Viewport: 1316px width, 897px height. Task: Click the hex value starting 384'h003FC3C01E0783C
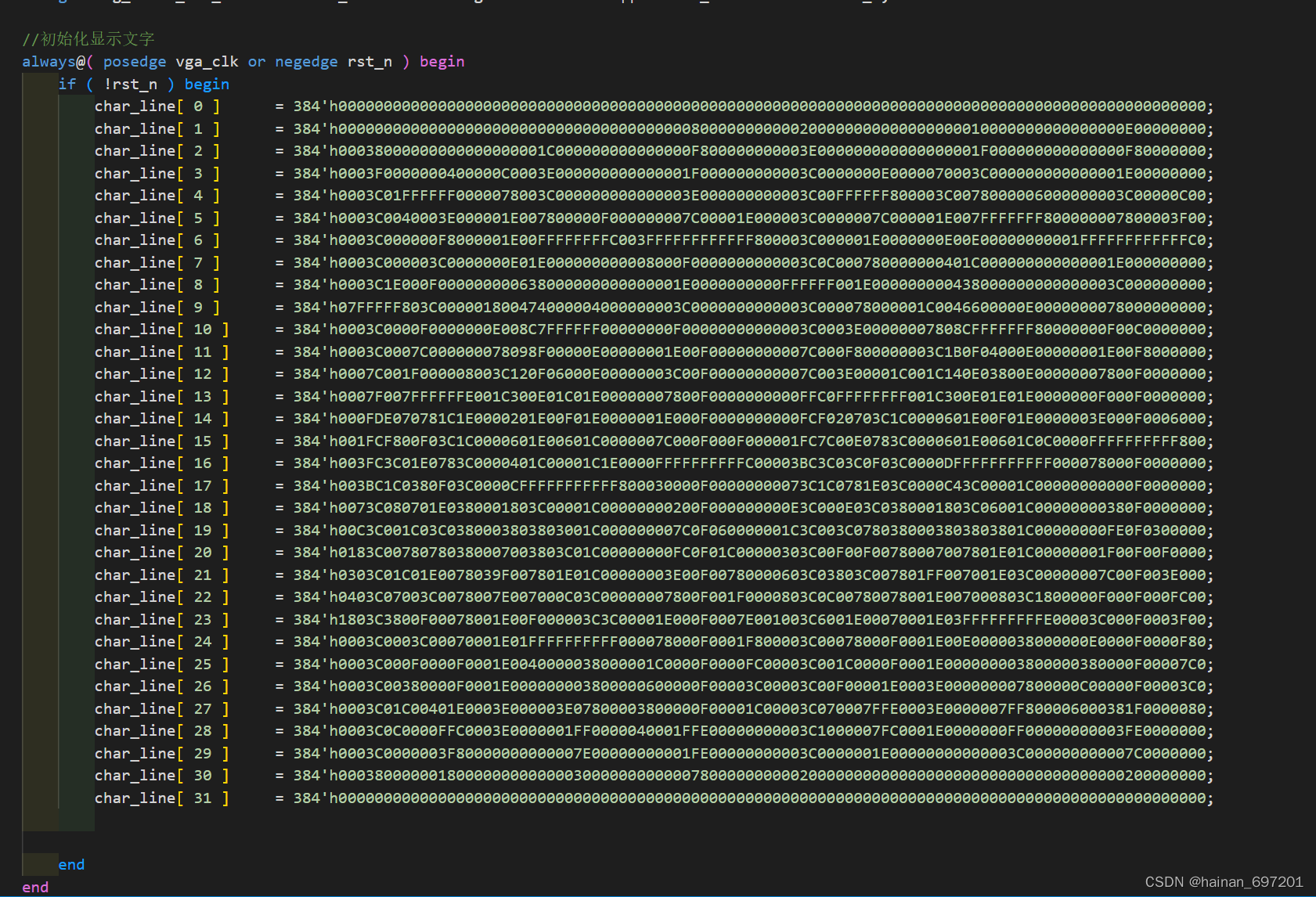750,463
